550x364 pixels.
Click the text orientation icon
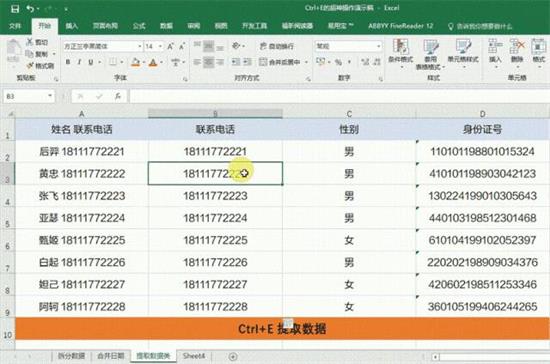pyautogui.click(x=236, y=46)
